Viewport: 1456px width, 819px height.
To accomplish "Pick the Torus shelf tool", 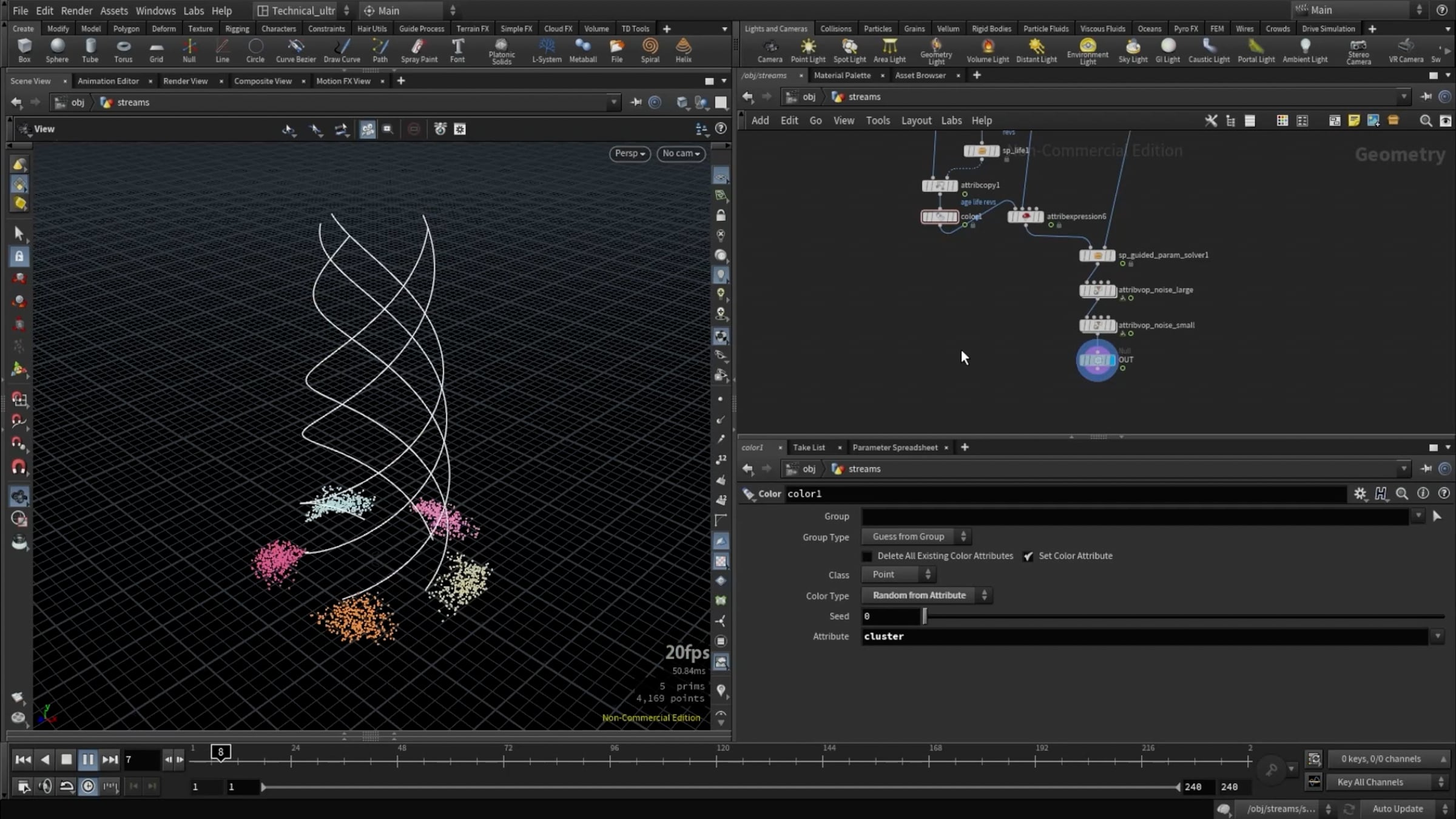I will click(x=123, y=51).
